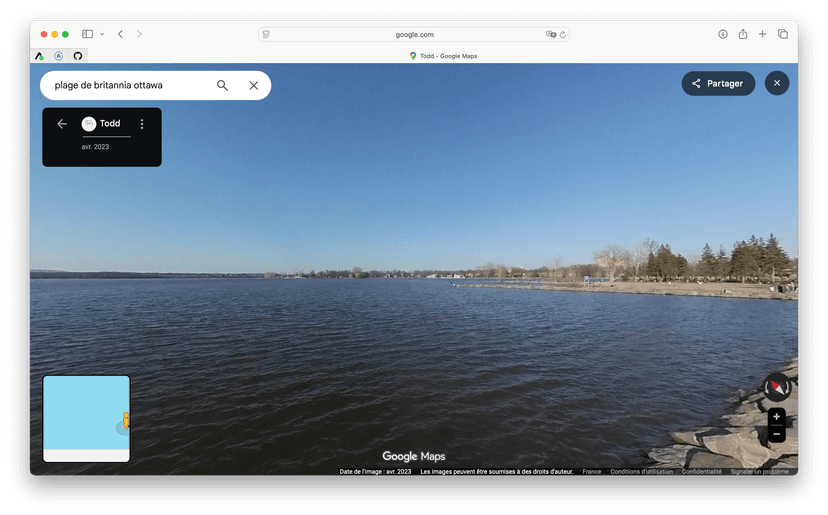Expand the sidebar dropdown chevron
Viewport: 828px width, 515px height.
point(102,34)
